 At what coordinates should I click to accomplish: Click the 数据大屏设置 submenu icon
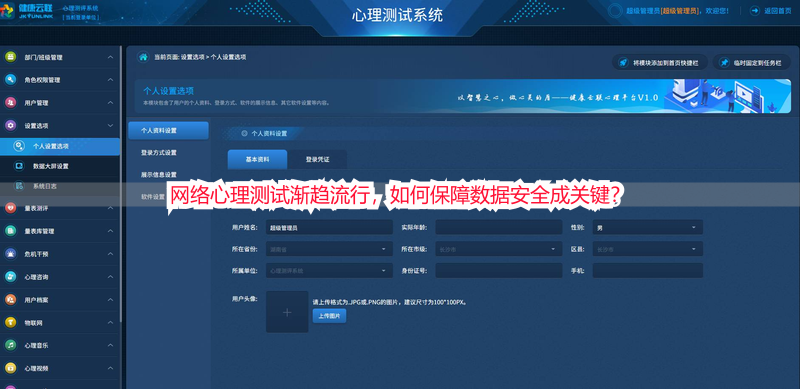coord(19,166)
